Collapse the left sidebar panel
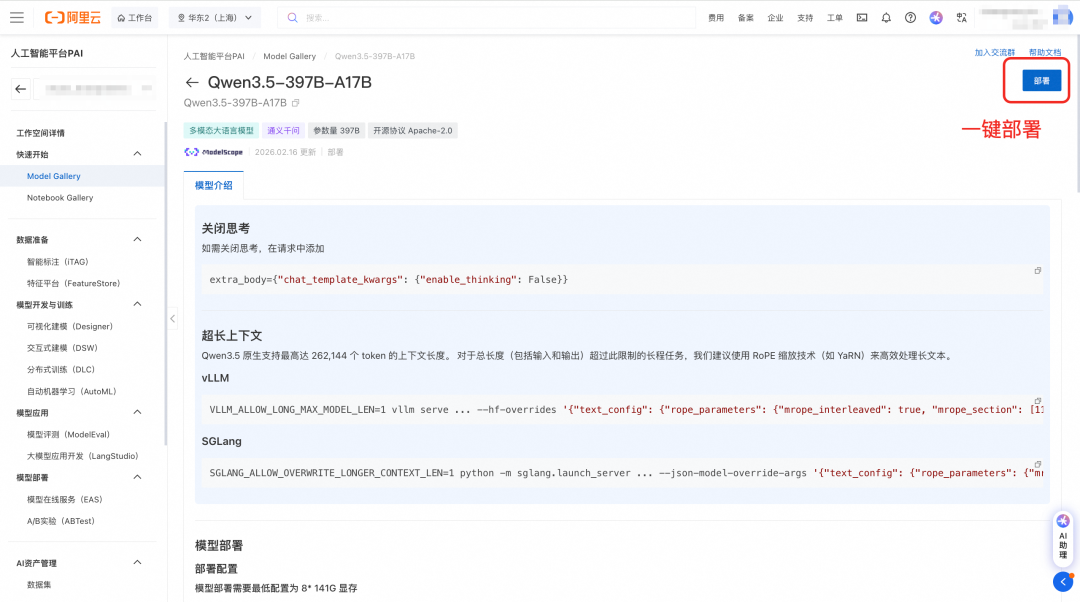1080x602 pixels. click(171, 319)
